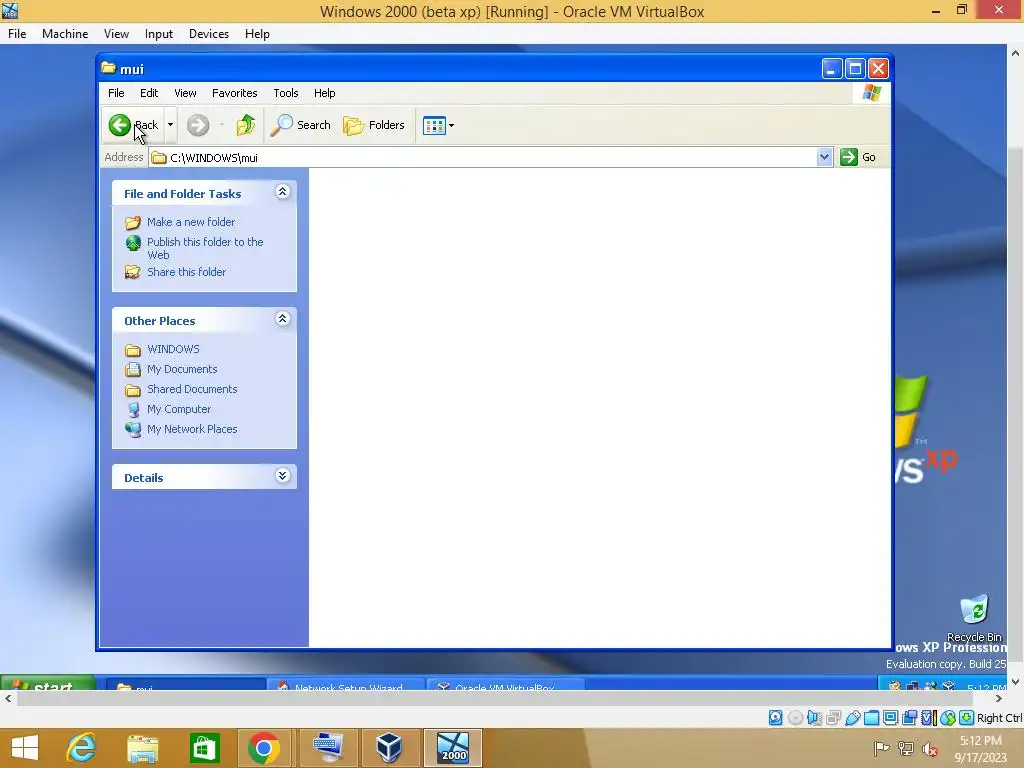Click the VirtualBox shared folders status icon
1024x768 pixels.
[x=871, y=718]
